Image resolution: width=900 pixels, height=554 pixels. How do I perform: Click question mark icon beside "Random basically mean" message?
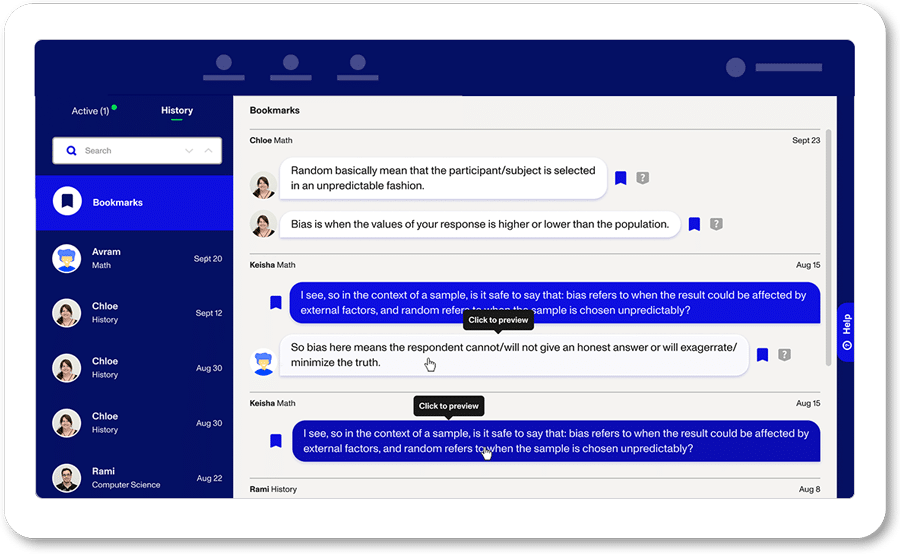[643, 178]
